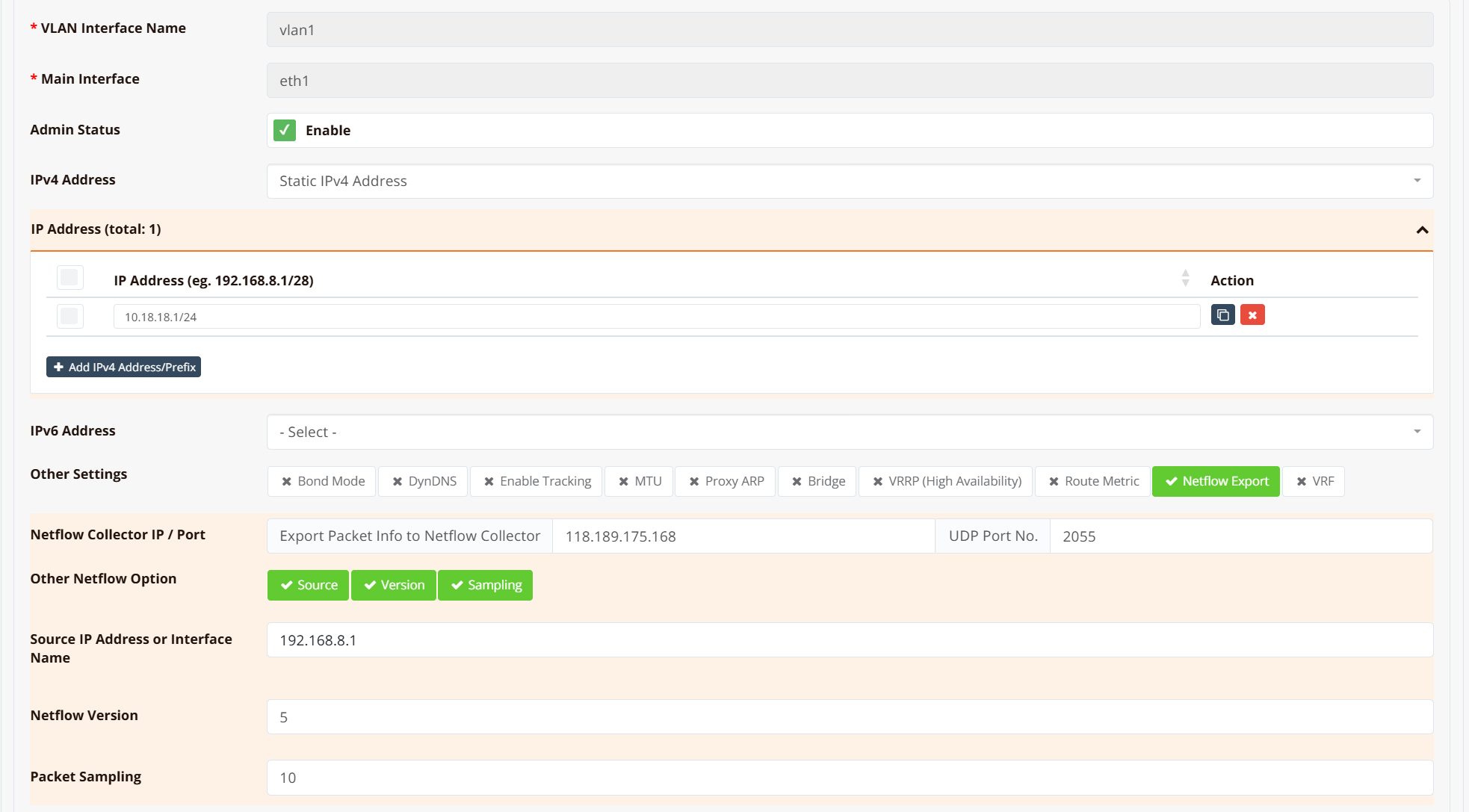
Task: Check the checkbox beside 10.18.18.1/24
Action: tap(69, 317)
